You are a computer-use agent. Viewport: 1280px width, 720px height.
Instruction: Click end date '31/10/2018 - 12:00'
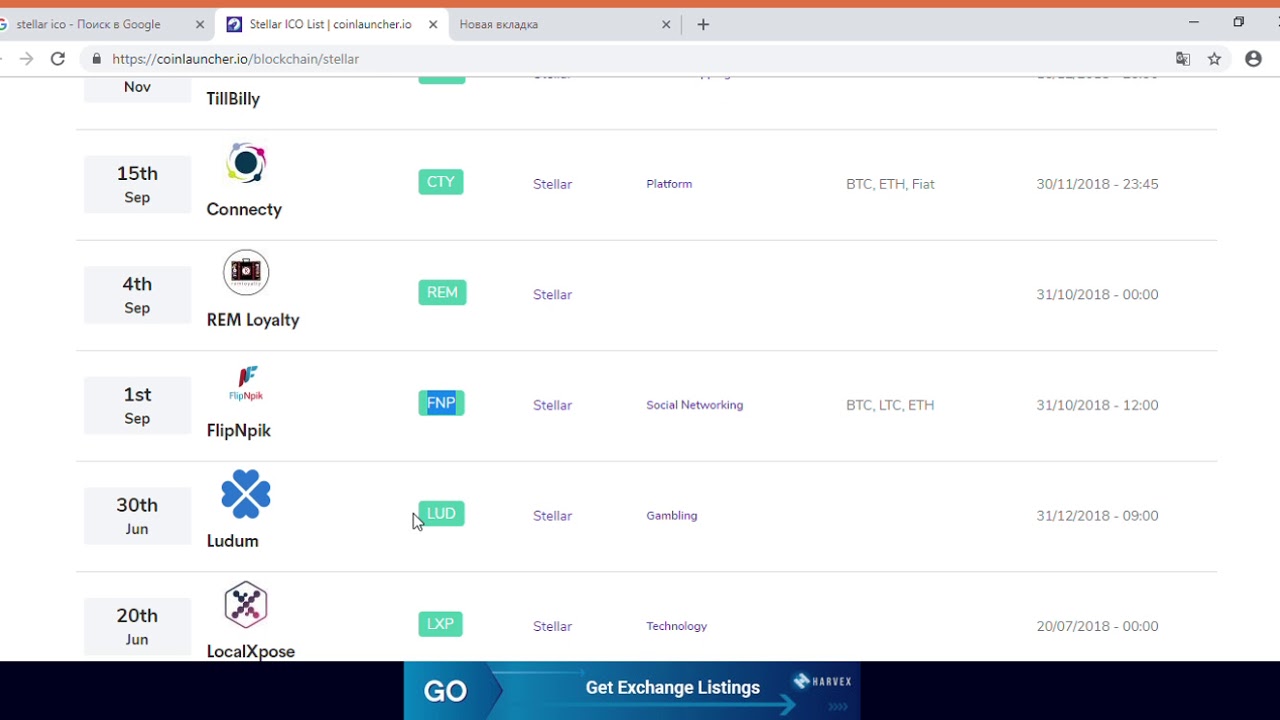coord(1097,405)
